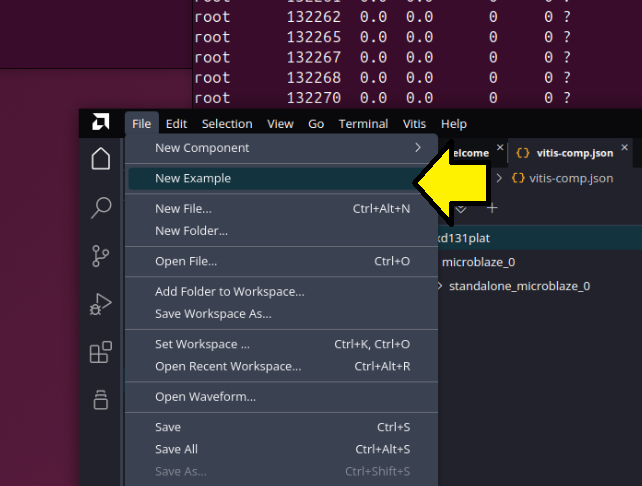Open the Terminal menu
The width and height of the screenshot is (642, 486).
[x=363, y=124]
